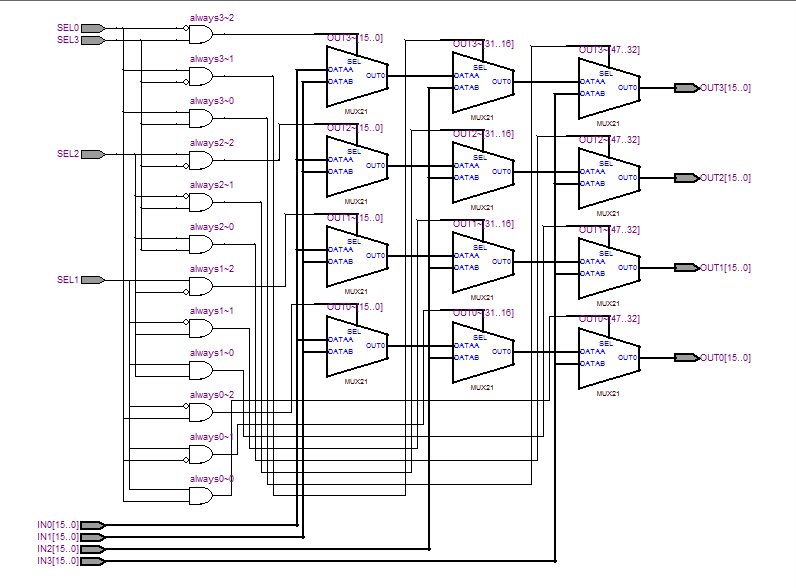Viewport: 796px width, 588px height.
Task: Select the always3~2 AND gate
Action: click(x=201, y=35)
